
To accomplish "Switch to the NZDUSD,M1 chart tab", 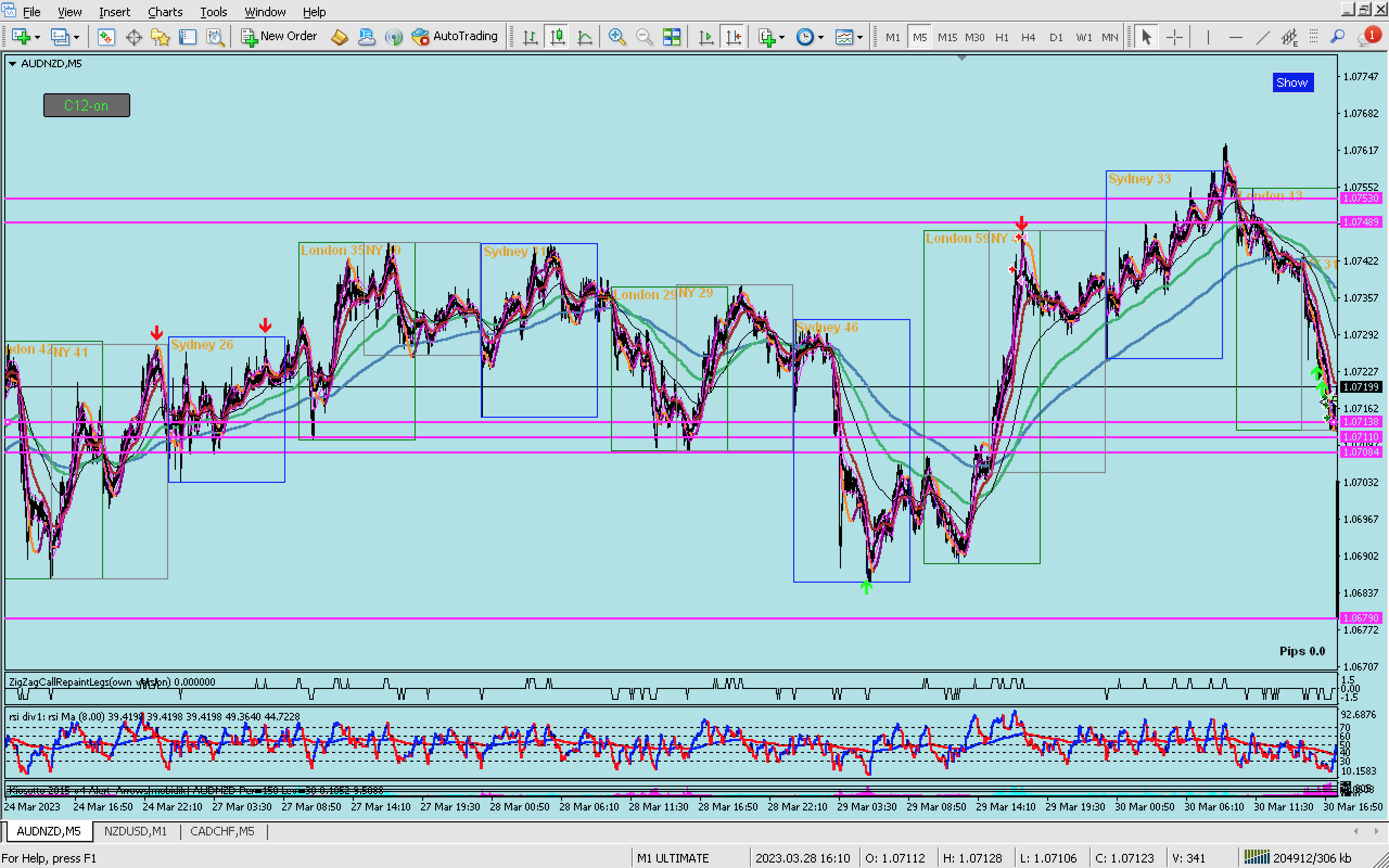I will (x=136, y=831).
